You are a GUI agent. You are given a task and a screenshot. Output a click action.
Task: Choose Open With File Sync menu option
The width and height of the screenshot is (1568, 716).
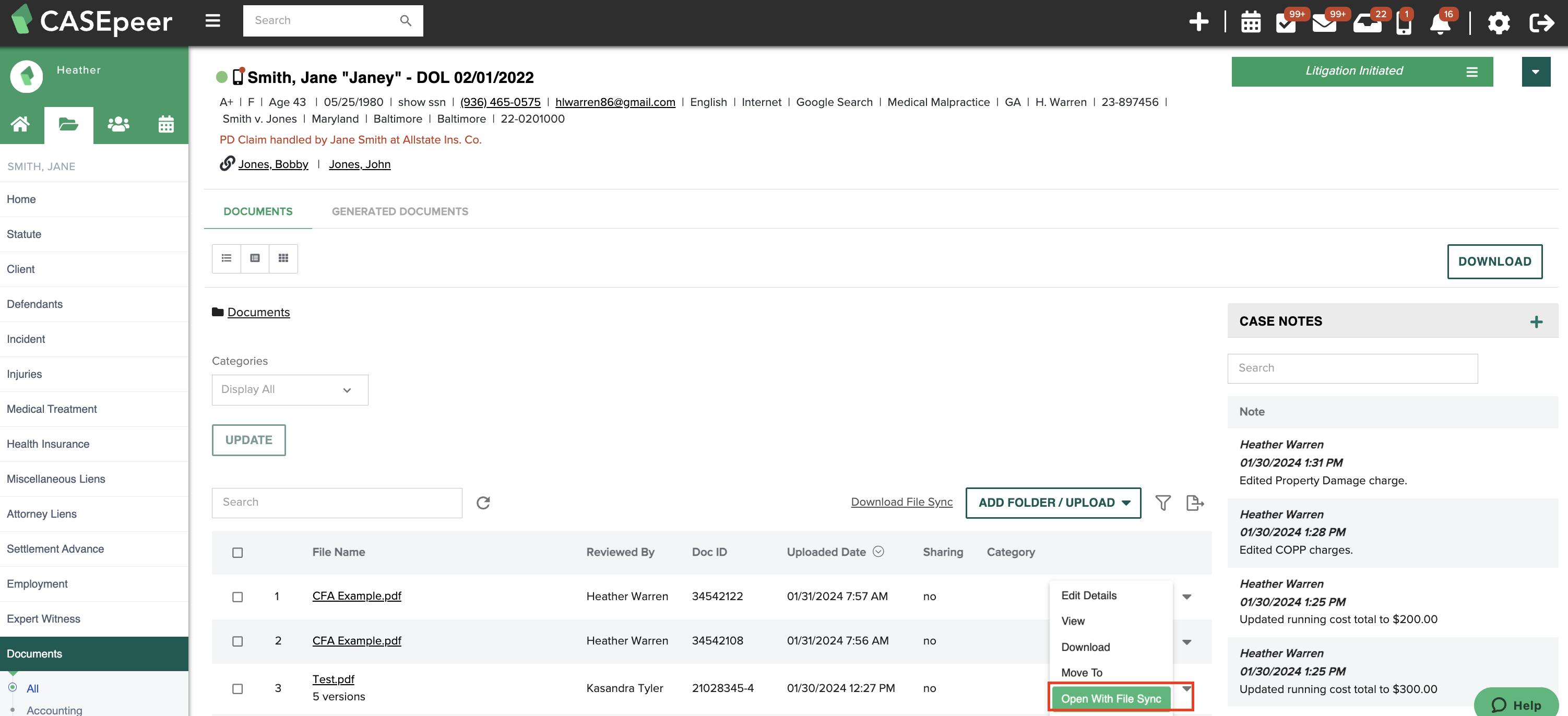point(1111,699)
